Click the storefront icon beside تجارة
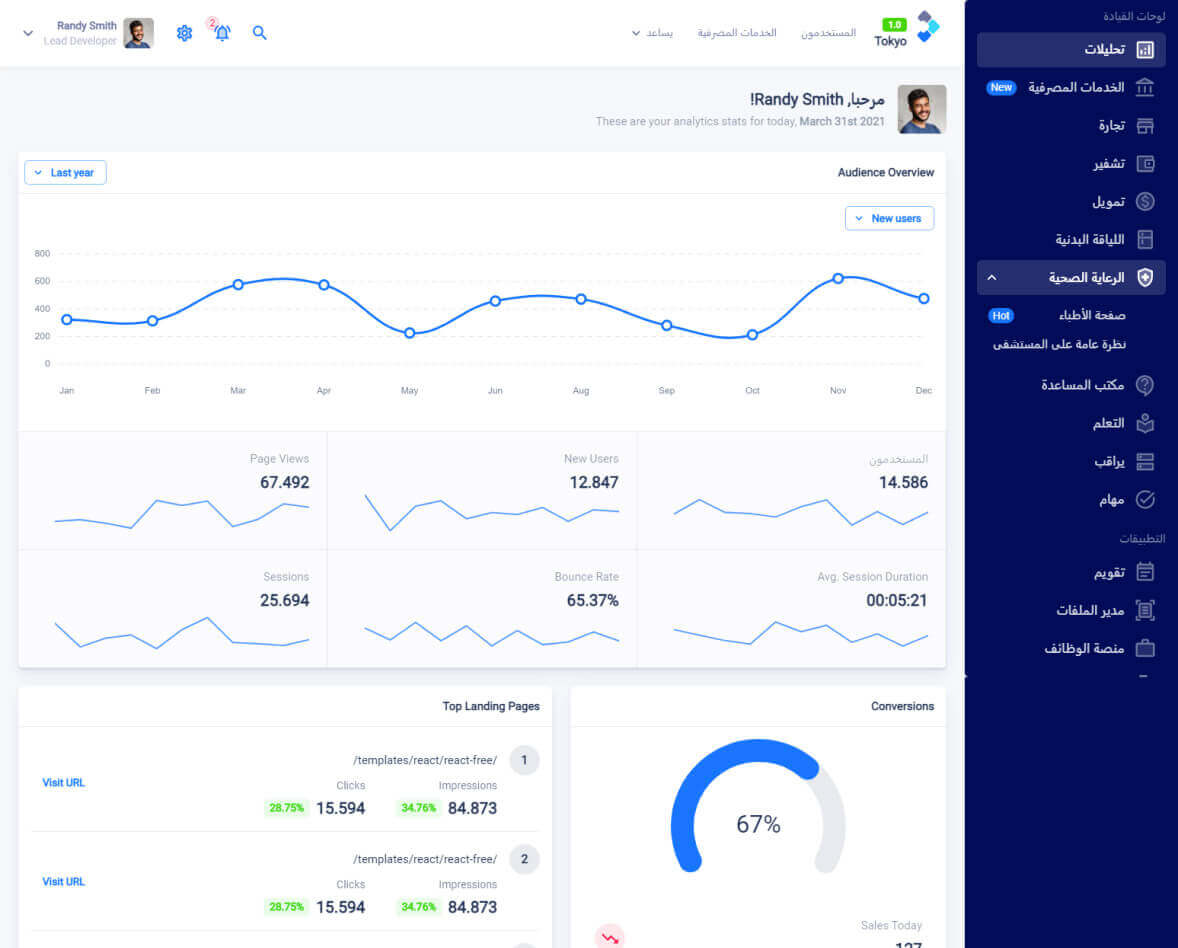Image resolution: width=1178 pixels, height=948 pixels. point(1145,126)
